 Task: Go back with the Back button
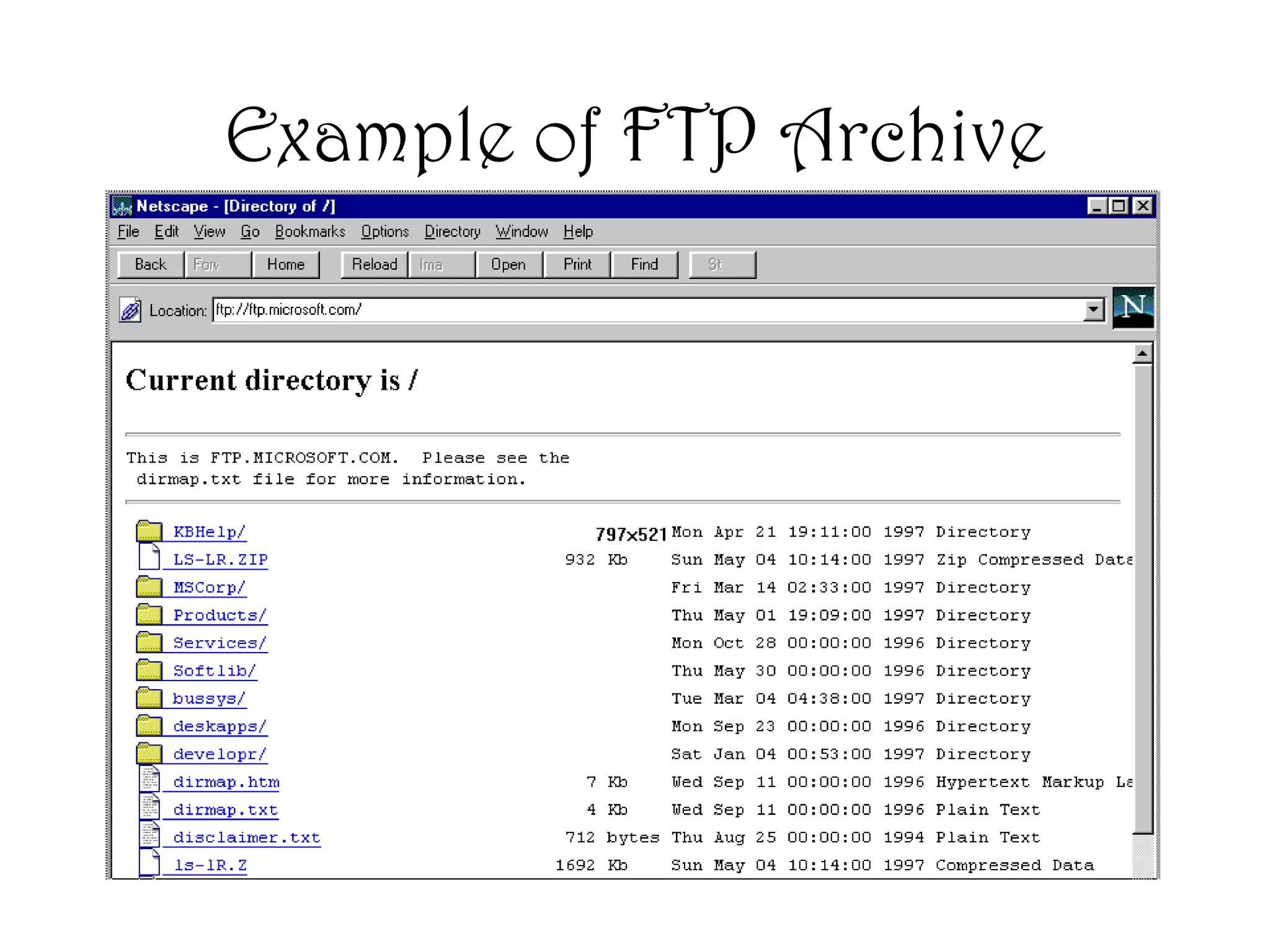pos(151,265)
